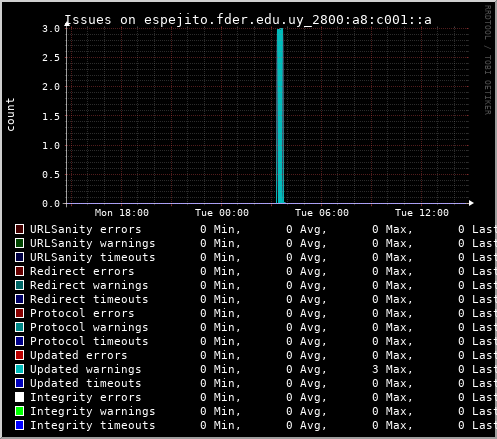Click the Updated errors red swatch
Screen dimensions: 497x439
click(19, 355)
